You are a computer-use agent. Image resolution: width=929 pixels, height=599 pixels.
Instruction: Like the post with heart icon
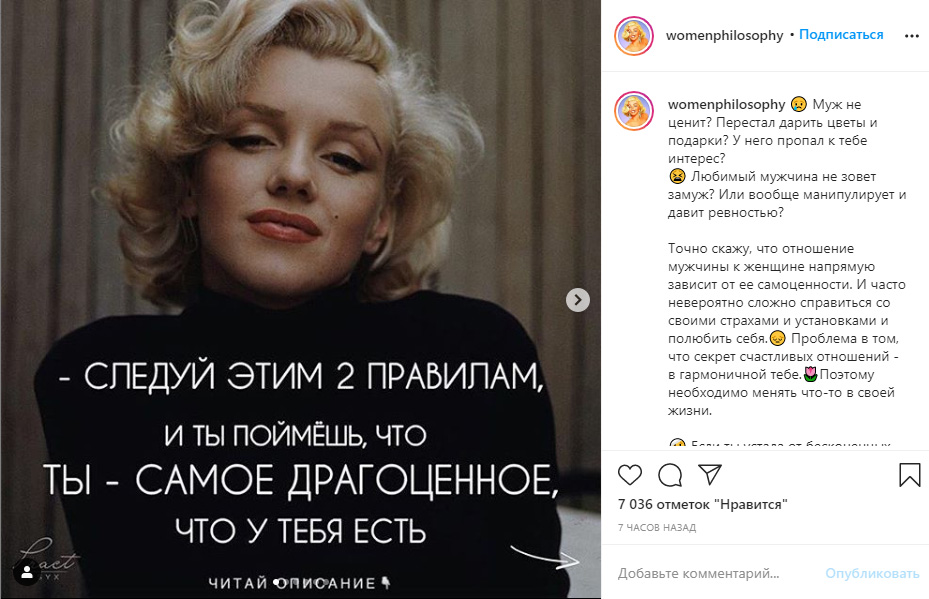pyautogui.click(x=630, y=475)
